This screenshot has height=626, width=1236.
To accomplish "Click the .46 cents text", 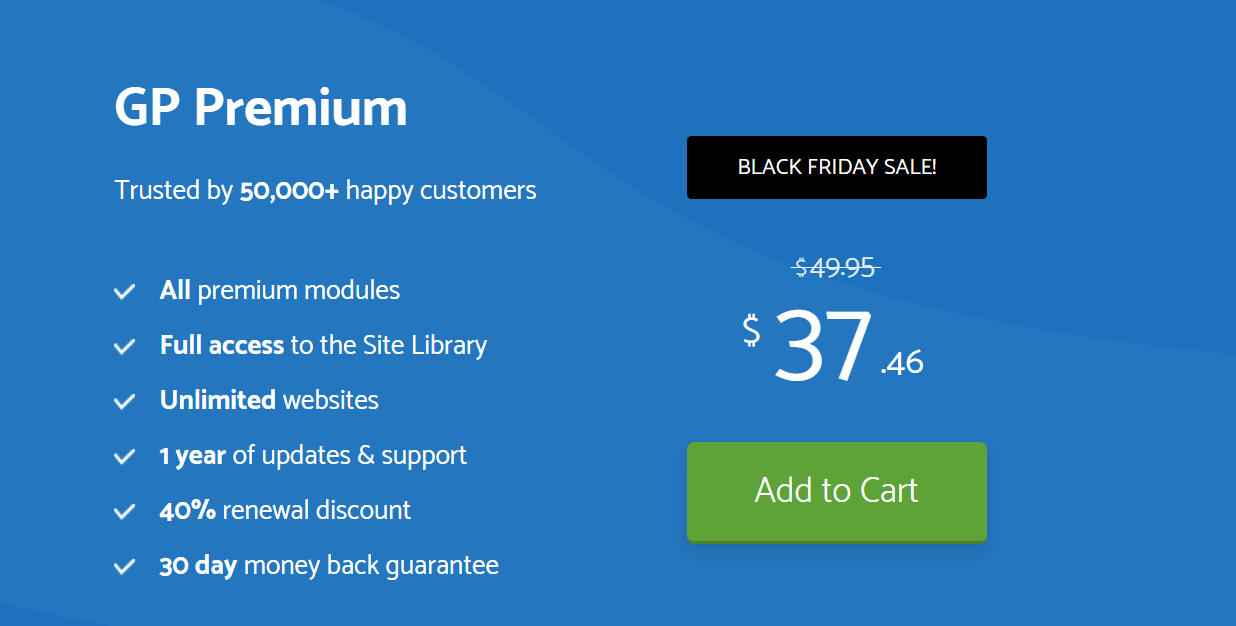I will click(902, 363).
